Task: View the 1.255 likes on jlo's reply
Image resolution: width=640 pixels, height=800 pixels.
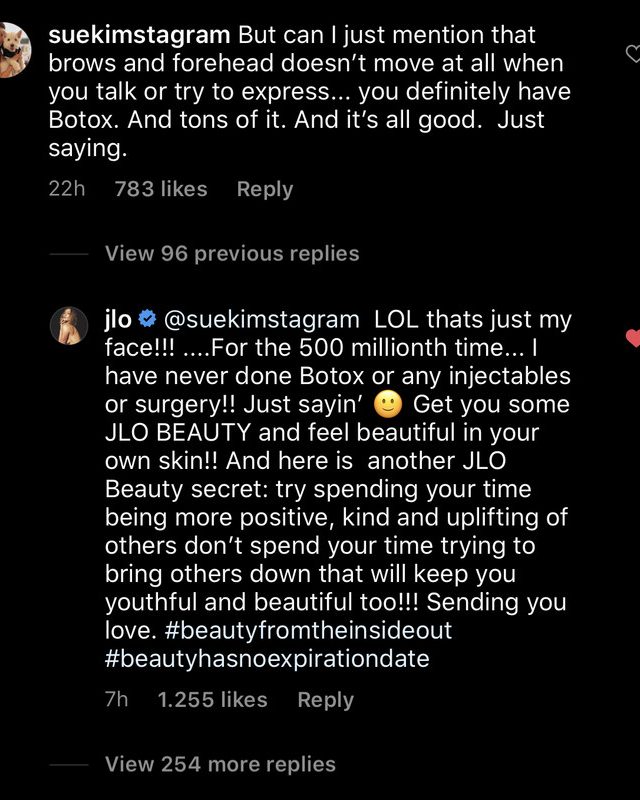Action: 213,700
